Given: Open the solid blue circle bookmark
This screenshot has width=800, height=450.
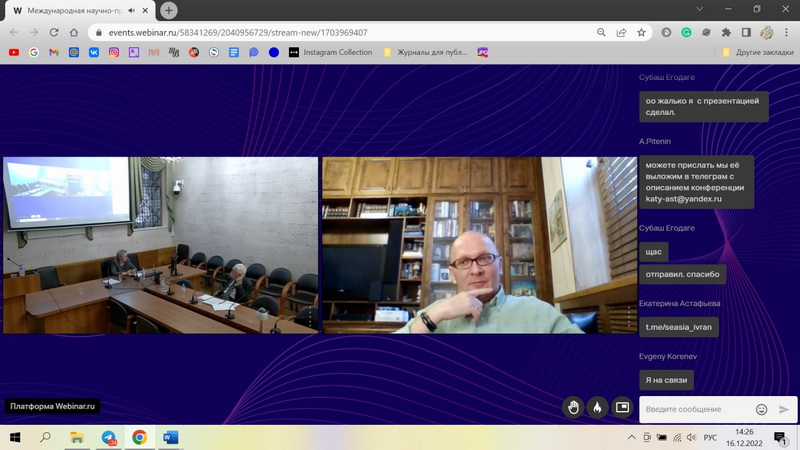Looking at the screenshot, I should click(x=274, y=52).
